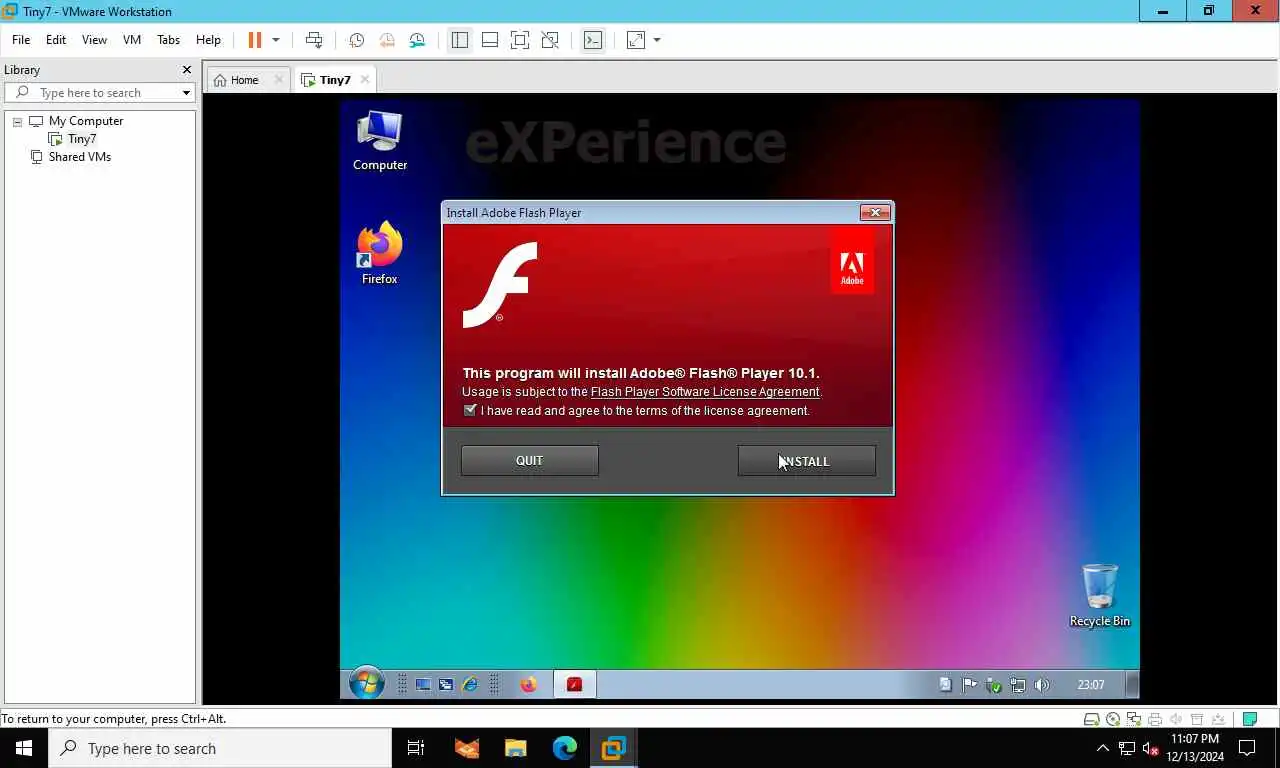Open the stretch guest dropdown arrow

pyautogui.click(x=657, y=40)
